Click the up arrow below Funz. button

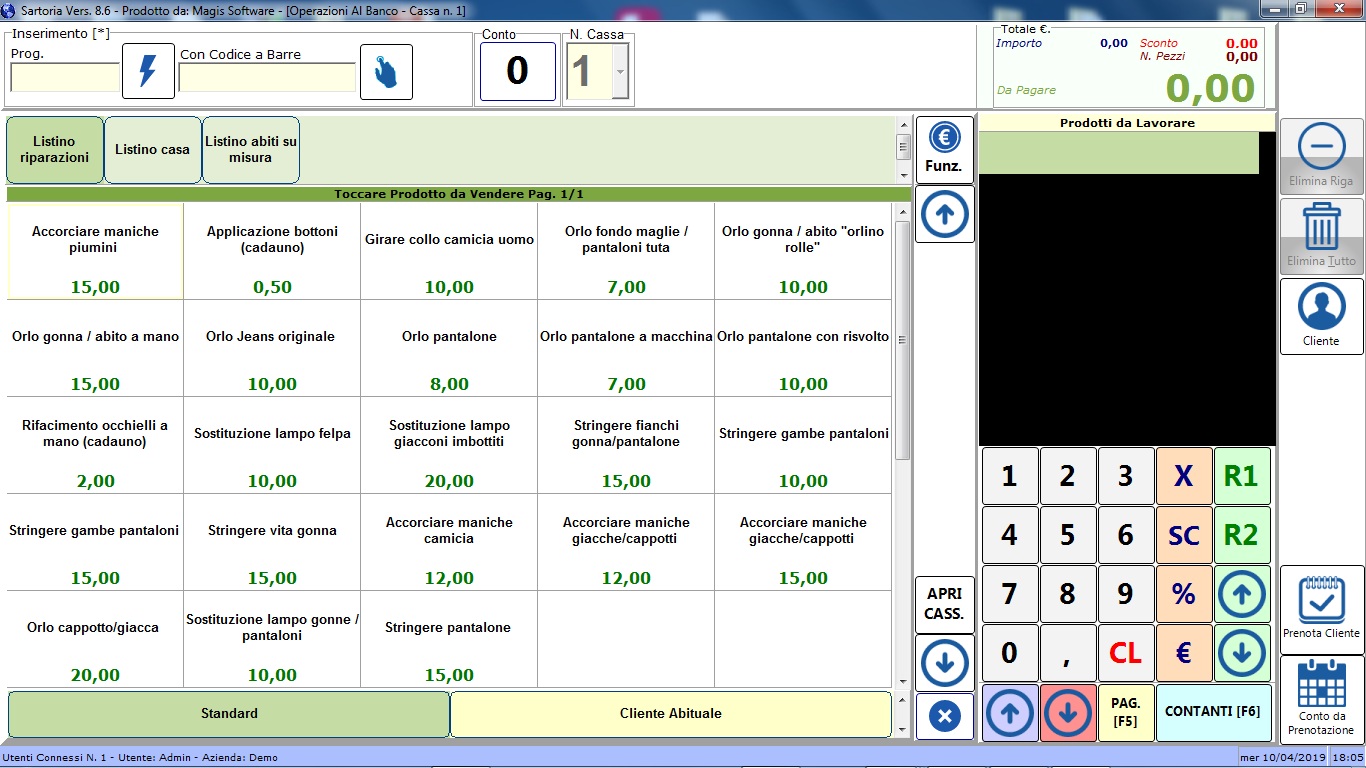944,214
